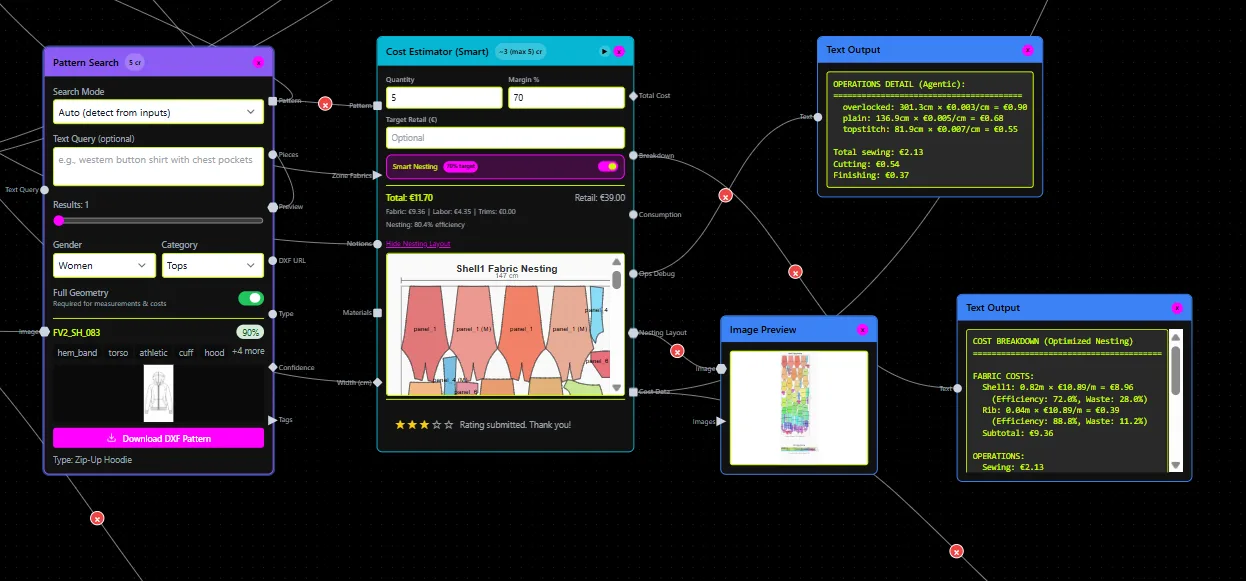Click the 5 cr credit badge
The height and width of the screenshot is (581, 1246).
134,62
